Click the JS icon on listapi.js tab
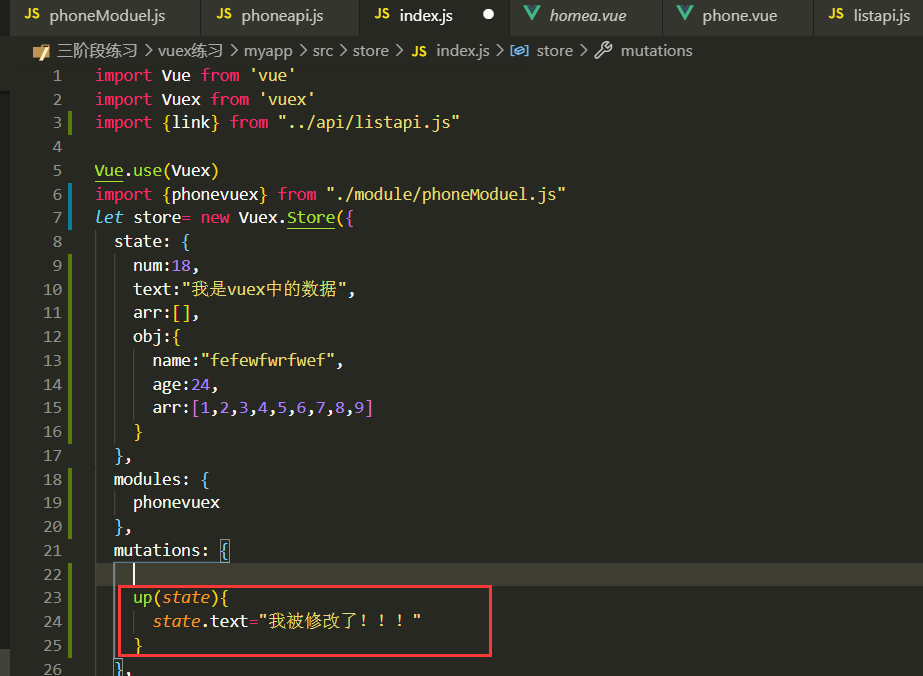Screen dimensions: 923x676 click(x=836, y=14)
